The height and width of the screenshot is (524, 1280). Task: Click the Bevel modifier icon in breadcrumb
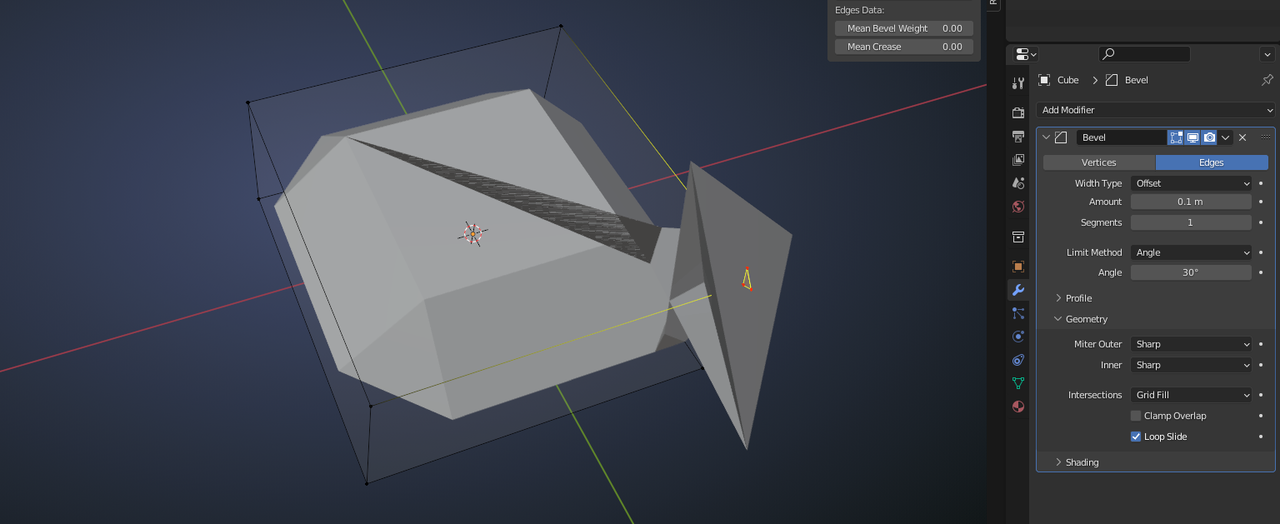pyautogui.click(x=1111, y=80)
